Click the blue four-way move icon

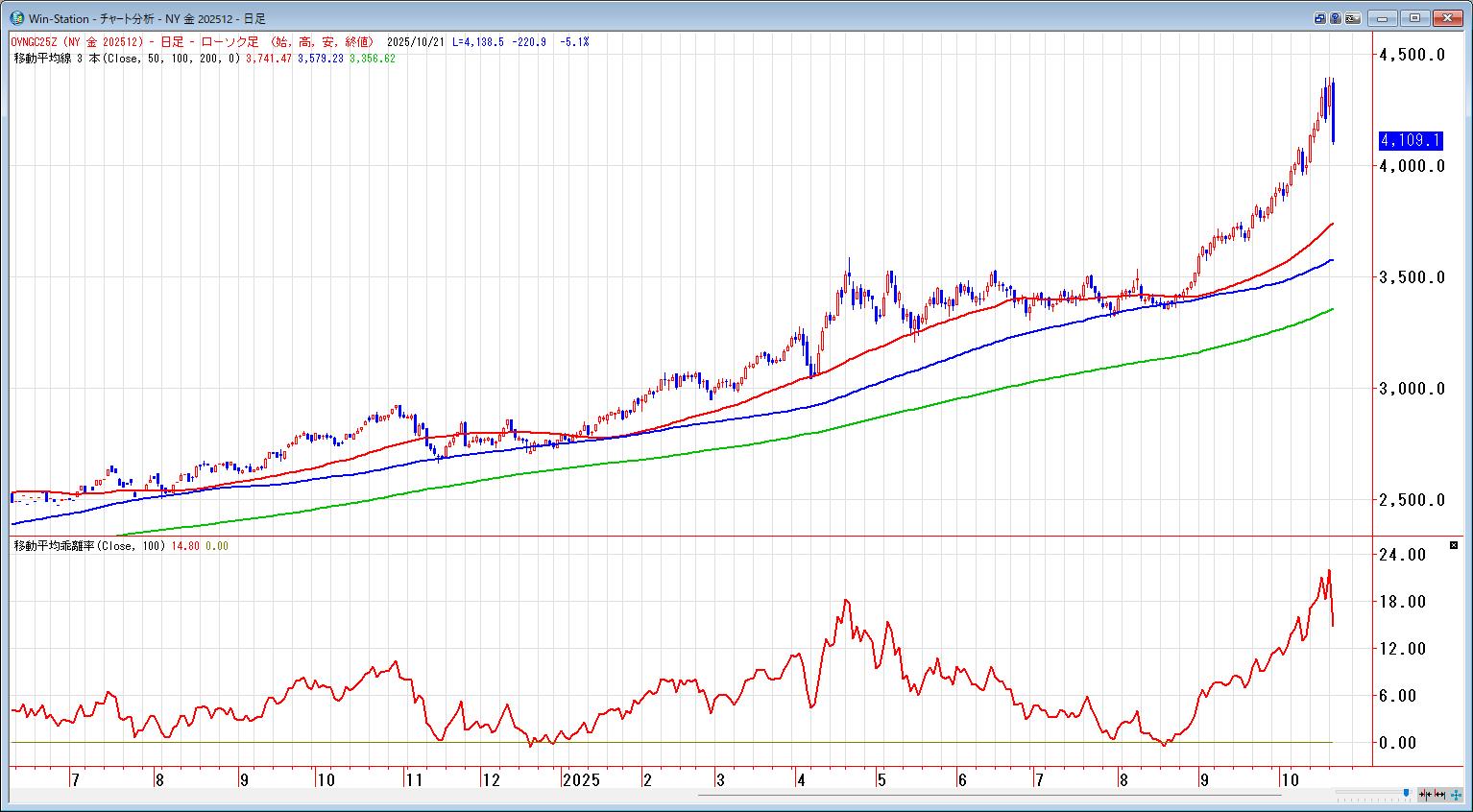tap(1456, 795)
